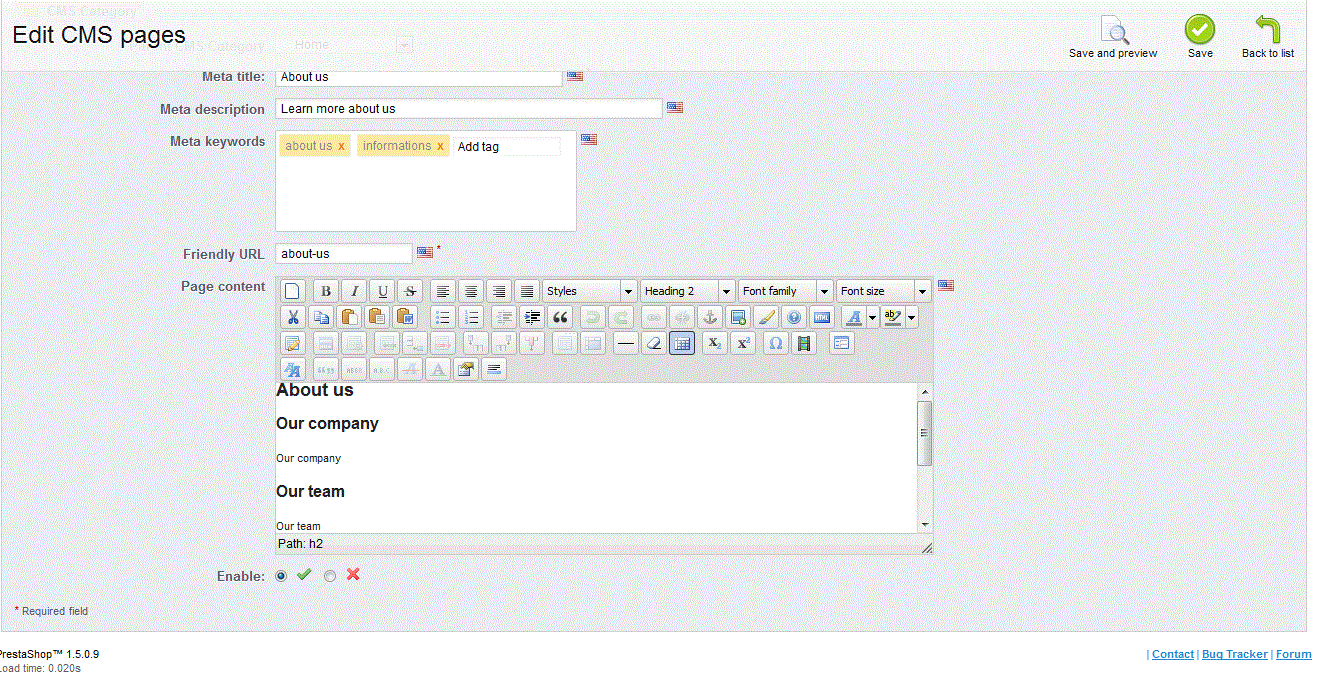Image resolution: width=1320 pixels, height=690 pixels.
Task: Select the disable (red X) radio button
Action: click(330, 576)
